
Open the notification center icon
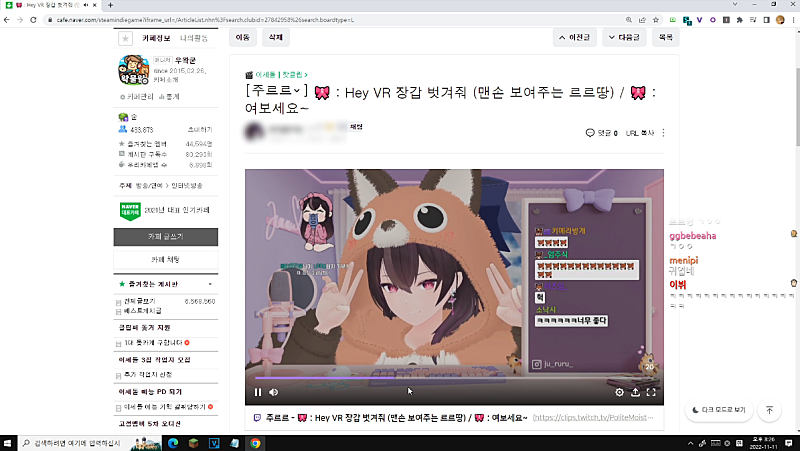(789, 443)
